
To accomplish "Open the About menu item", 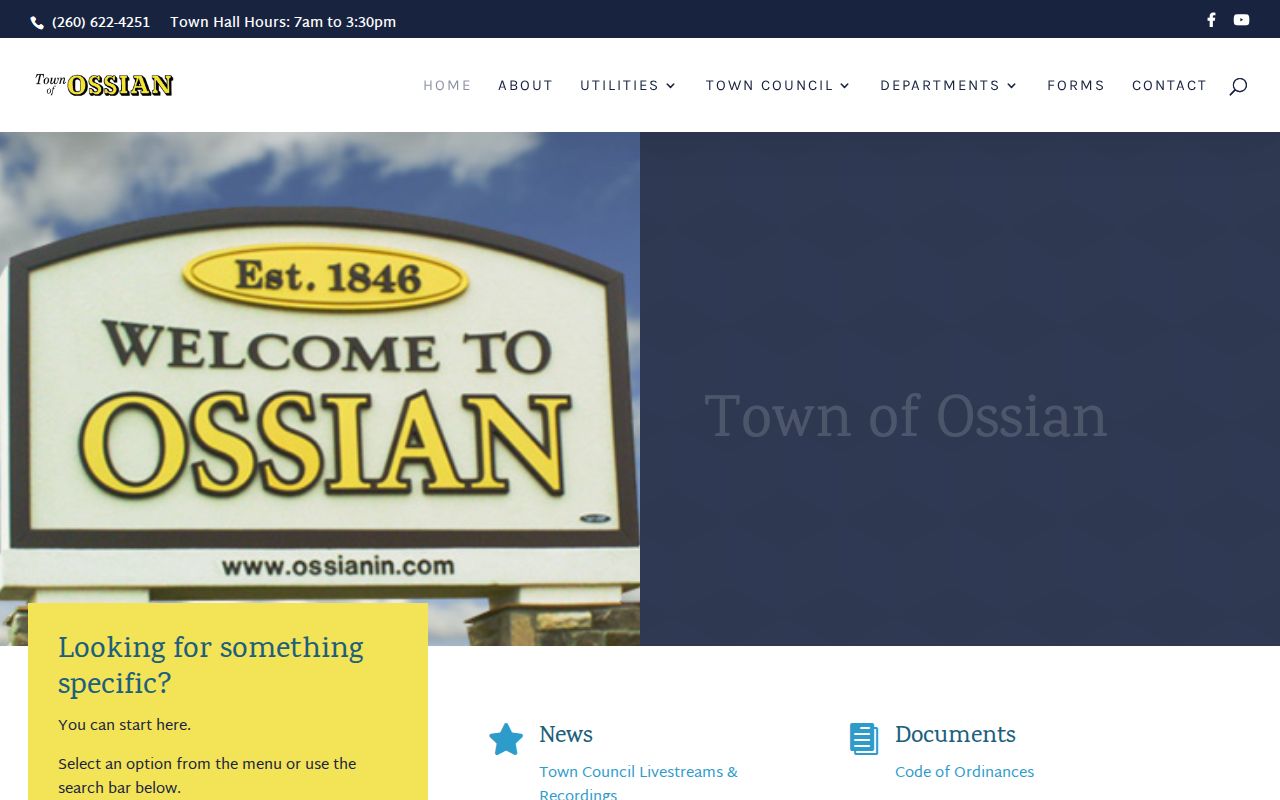I will coord(525,85).
